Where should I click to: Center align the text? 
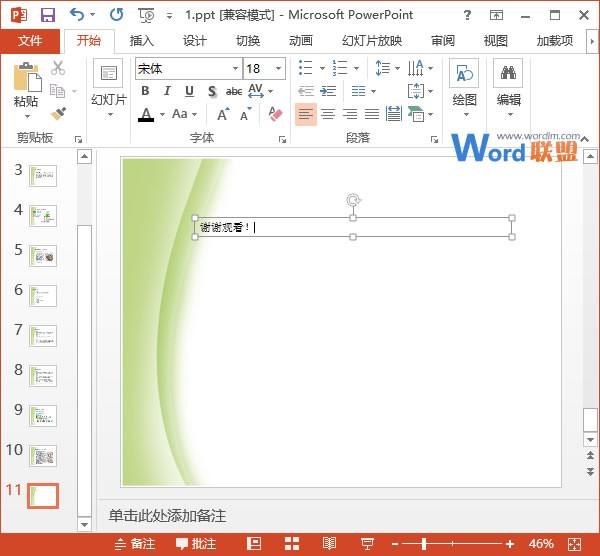328,114
